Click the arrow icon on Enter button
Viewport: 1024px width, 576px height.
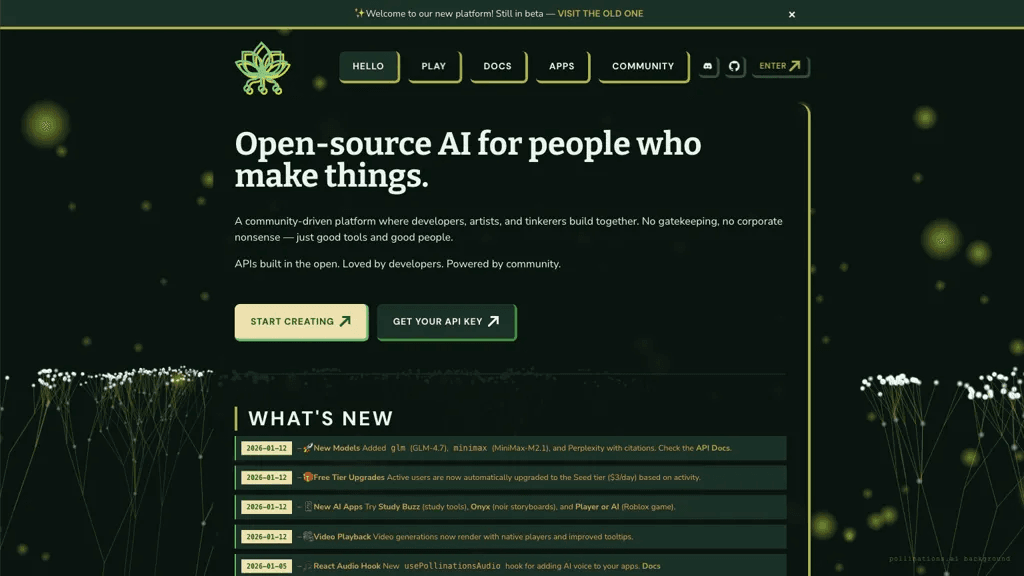click(795, 66)
